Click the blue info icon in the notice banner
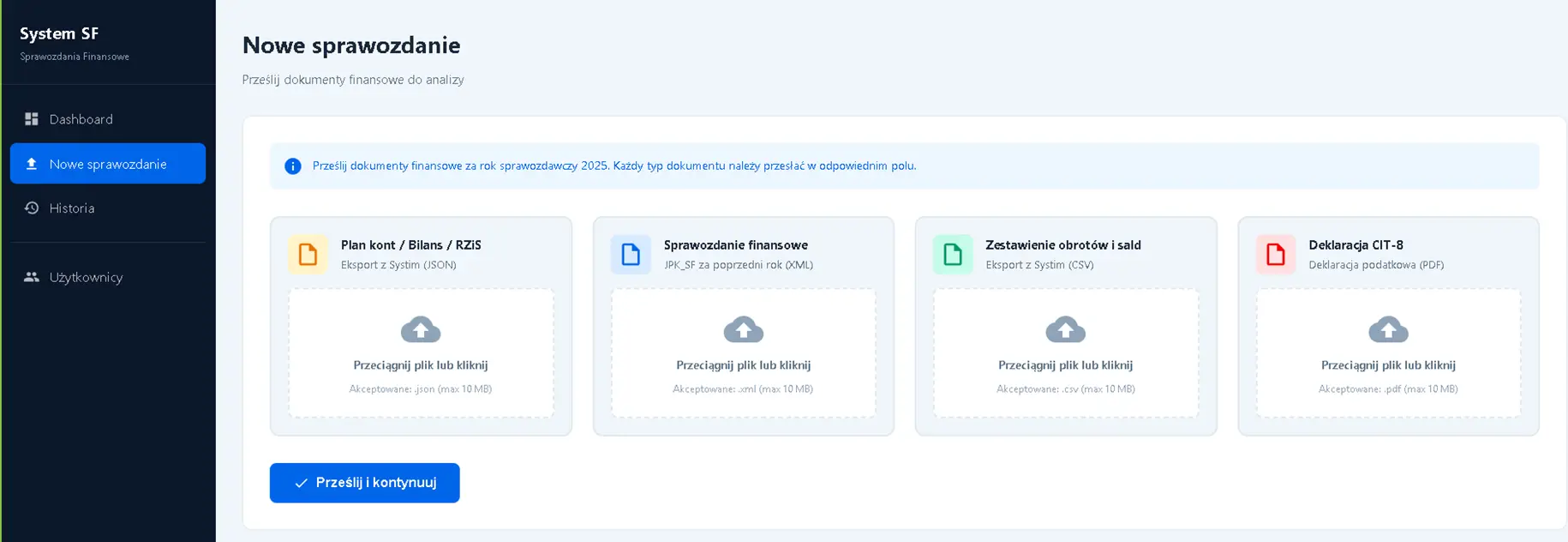 [293, 166]
